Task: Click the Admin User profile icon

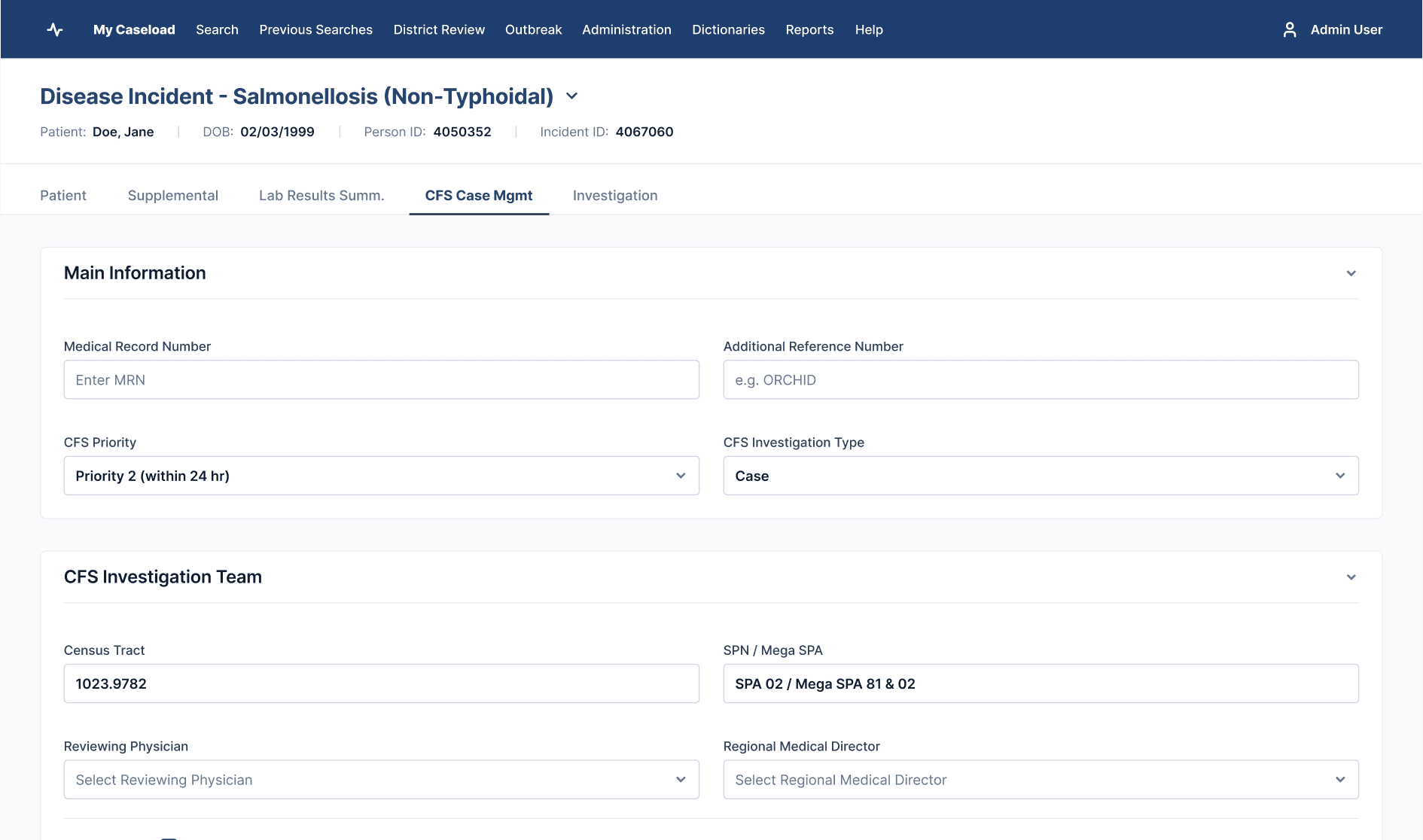Action: [1290, 29]
